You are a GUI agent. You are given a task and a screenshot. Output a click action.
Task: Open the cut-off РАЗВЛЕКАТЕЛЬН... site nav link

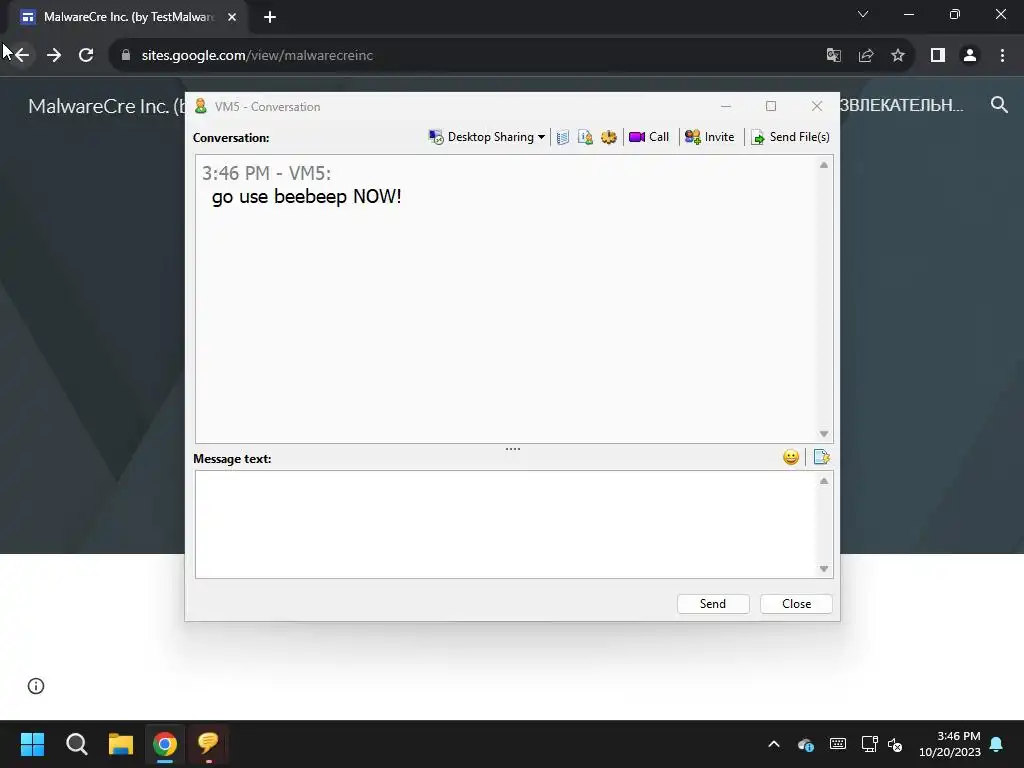(x=901, y=105)
